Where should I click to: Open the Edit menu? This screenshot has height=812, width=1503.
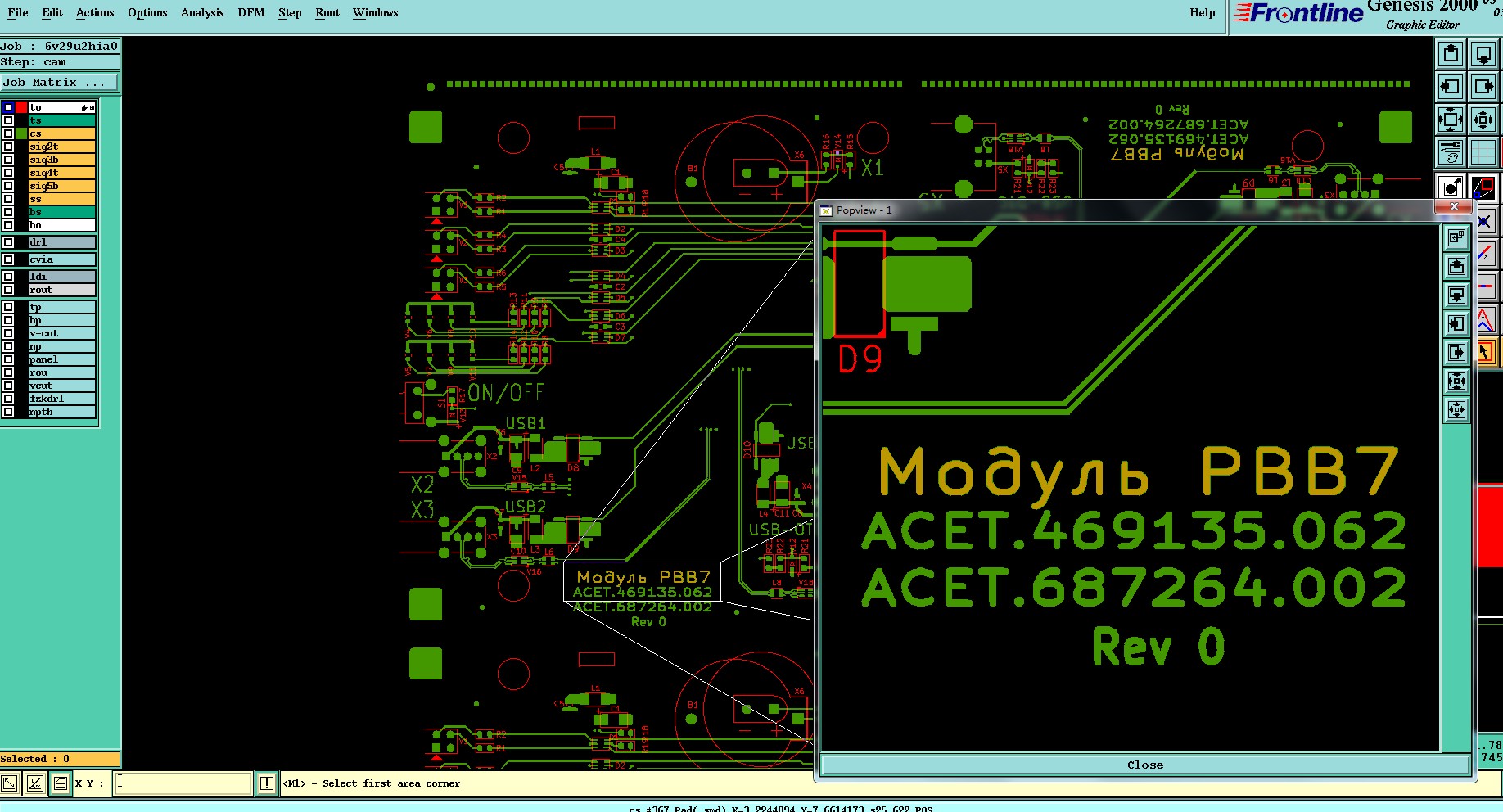[x=52, y=12]
